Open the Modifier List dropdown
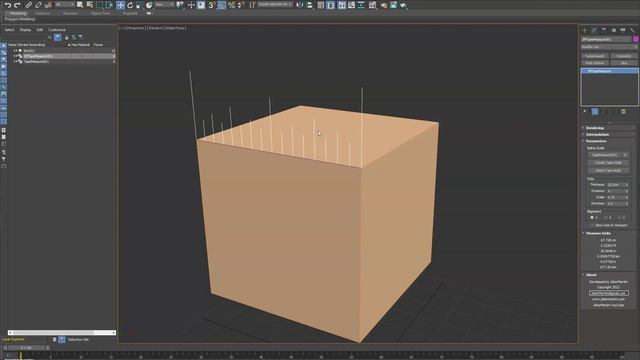Viewport: 640px width, 360px height. click(609, 47)
